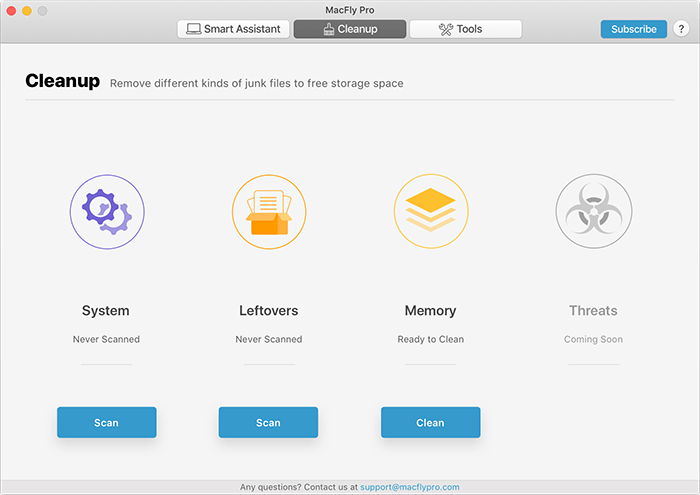This screenshot has width=700, height=495.
Task: Click the Leftovers heading label
Action: tap(269, 311)
